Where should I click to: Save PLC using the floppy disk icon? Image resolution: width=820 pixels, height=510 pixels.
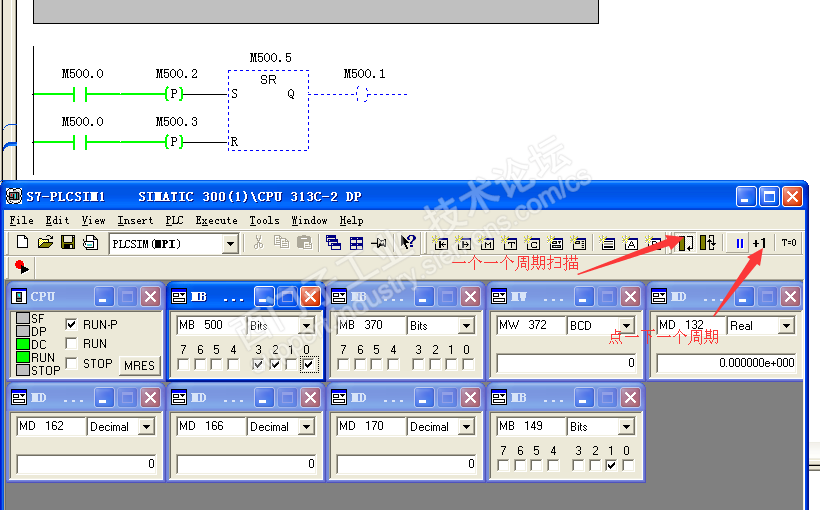coord(68,242)
